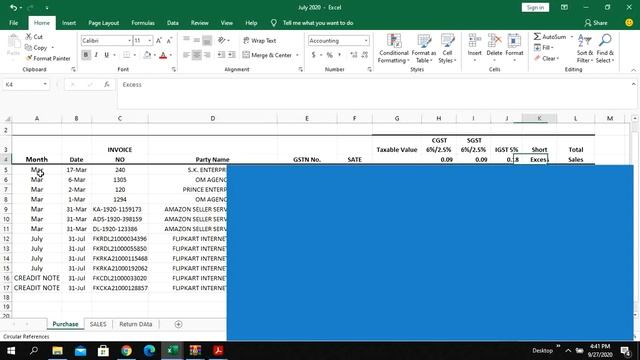
Task: Activate the Format Painter brush
Action: click(29, 58)
